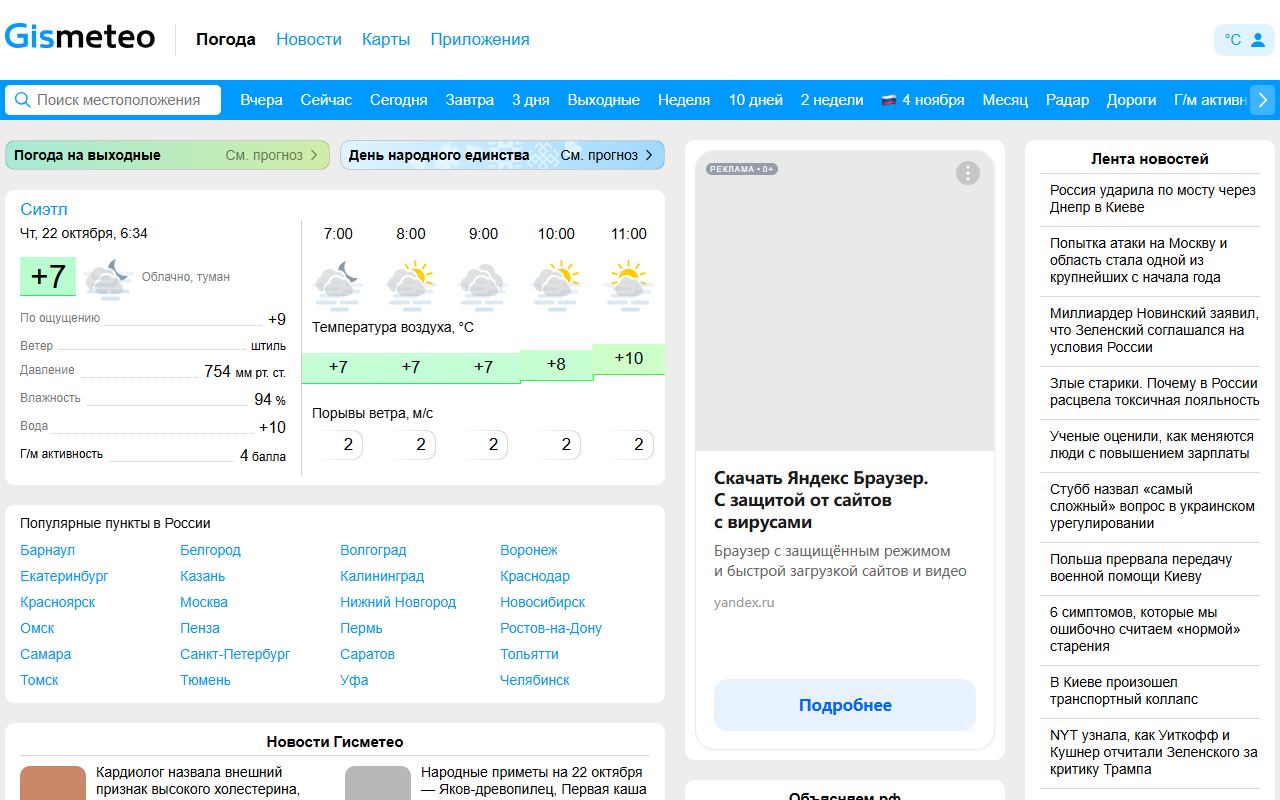The image size is (1280, 800).
Task: Click the +7 current temperature badge
Action: (x=48, y=276)
